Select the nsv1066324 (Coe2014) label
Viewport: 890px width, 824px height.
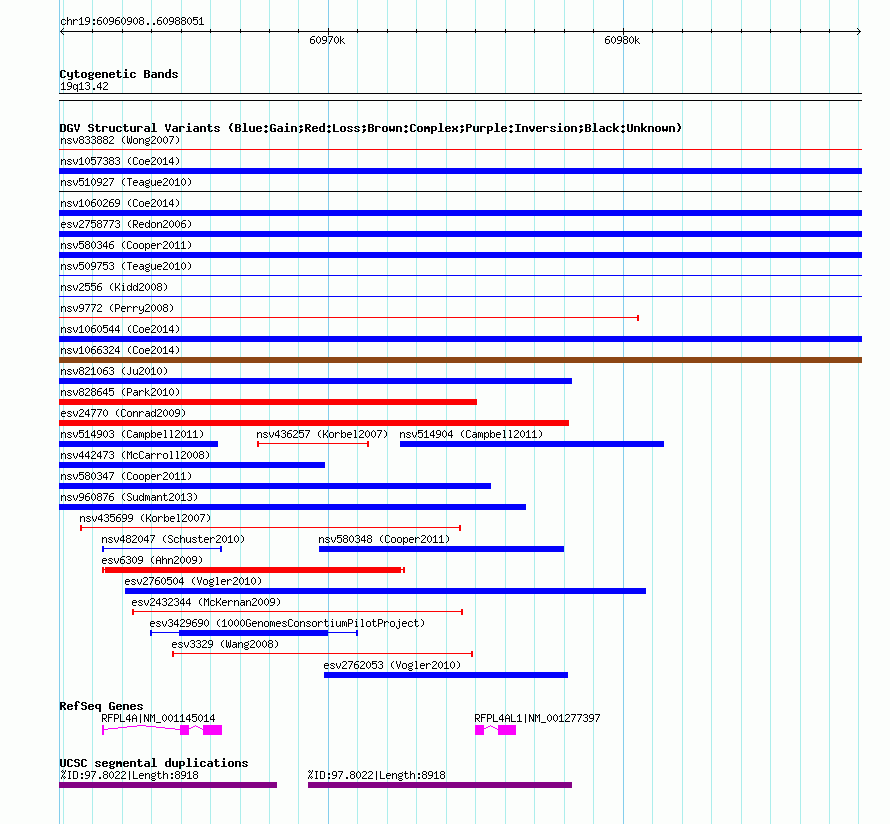point(120,350)
